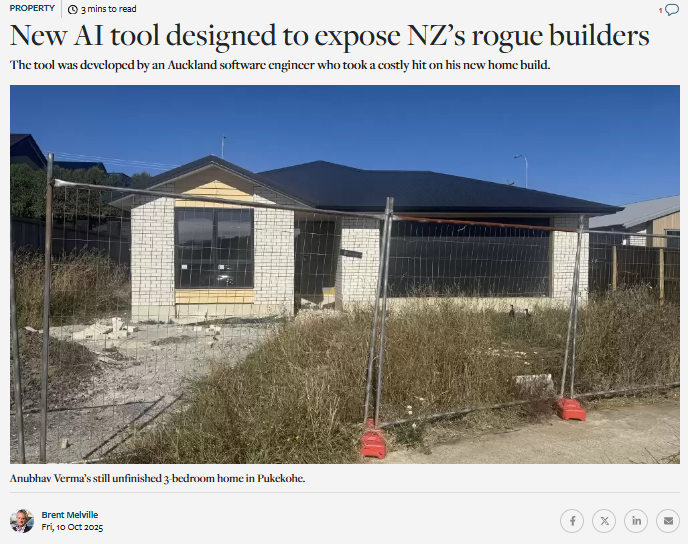Viewport: 688px width, 544px height.
Task: Open the PROPERTY section link
Action: [32, 8]
